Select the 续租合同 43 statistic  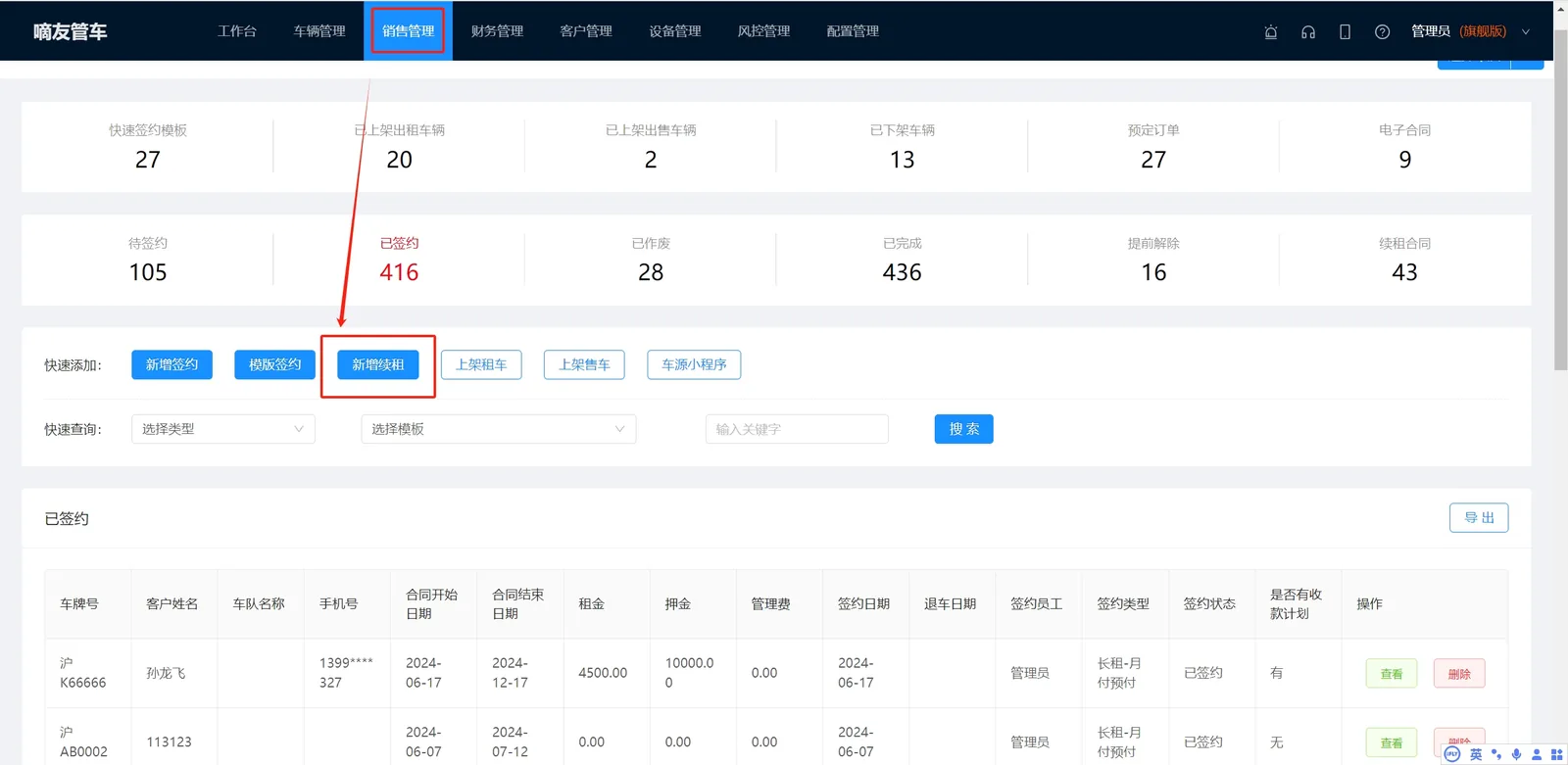pos(1404,260)
